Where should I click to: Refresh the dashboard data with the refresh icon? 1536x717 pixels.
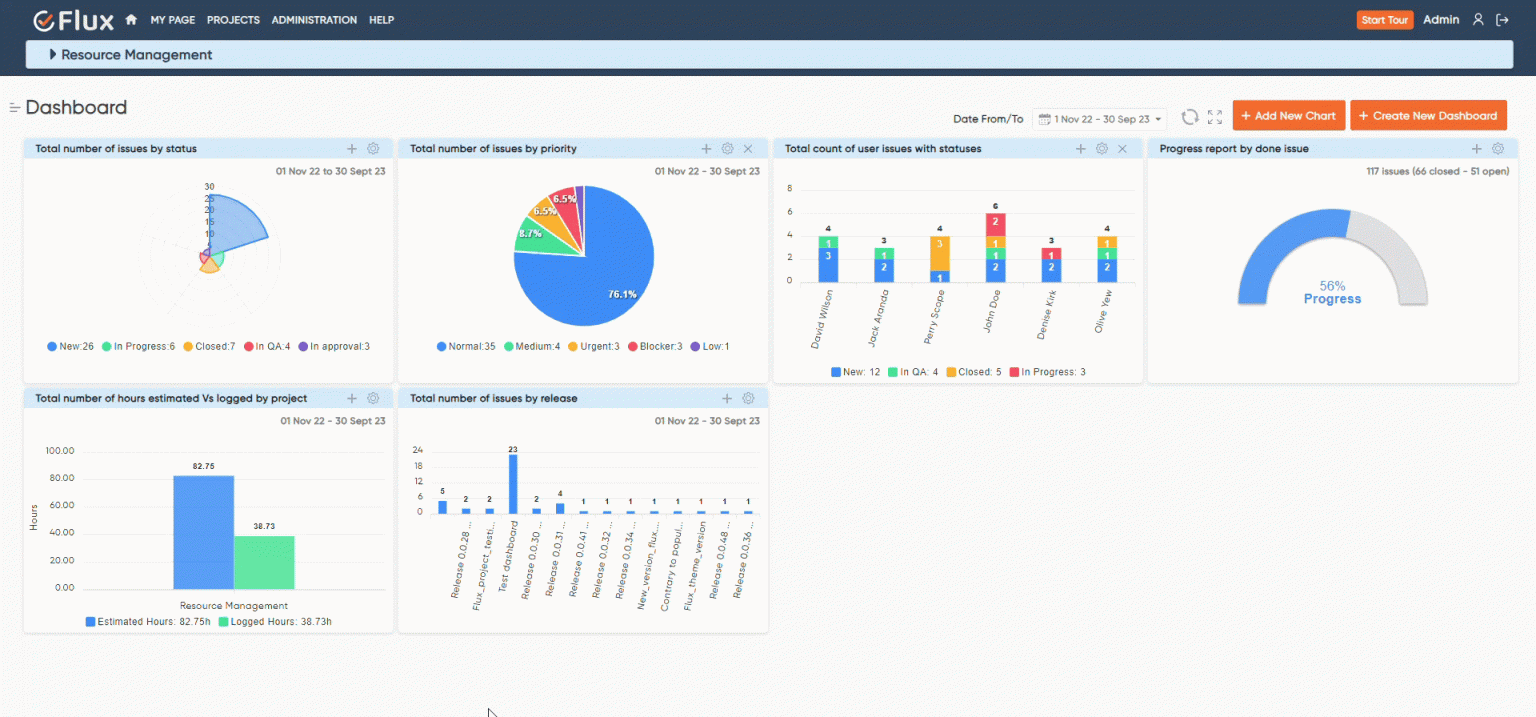1189,115
